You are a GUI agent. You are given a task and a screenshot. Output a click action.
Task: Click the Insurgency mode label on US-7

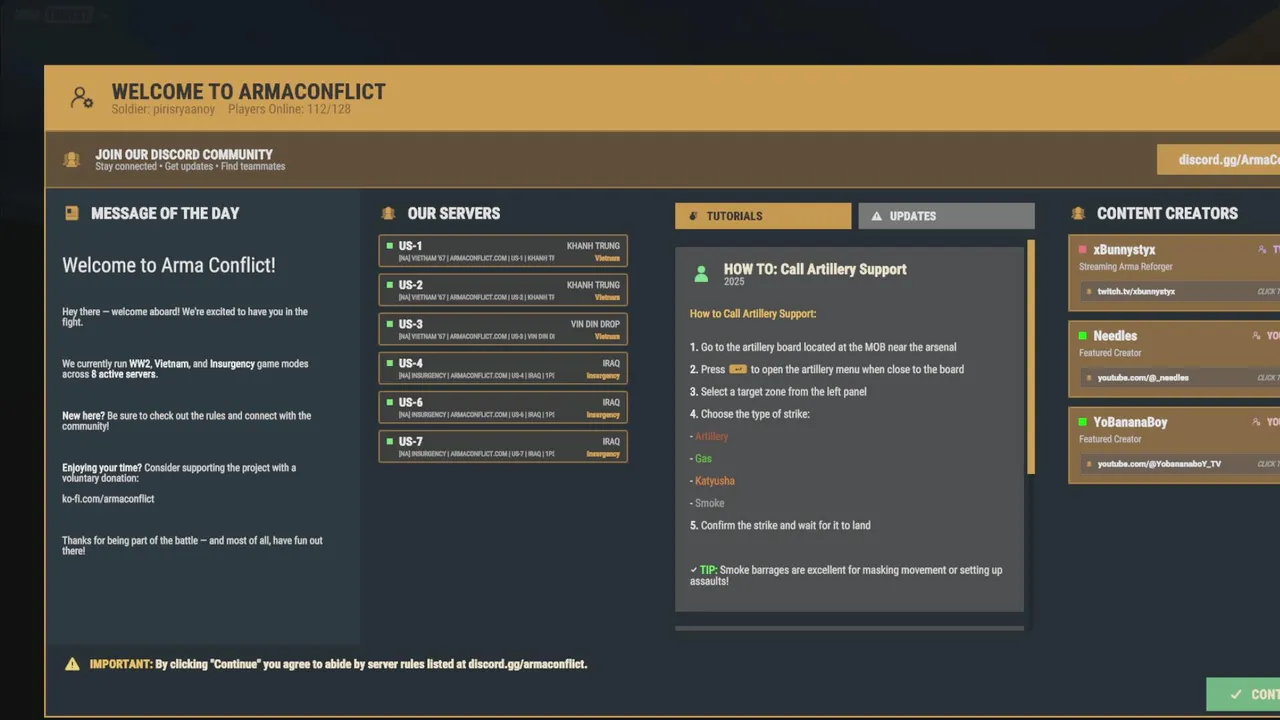pos(603,454)
